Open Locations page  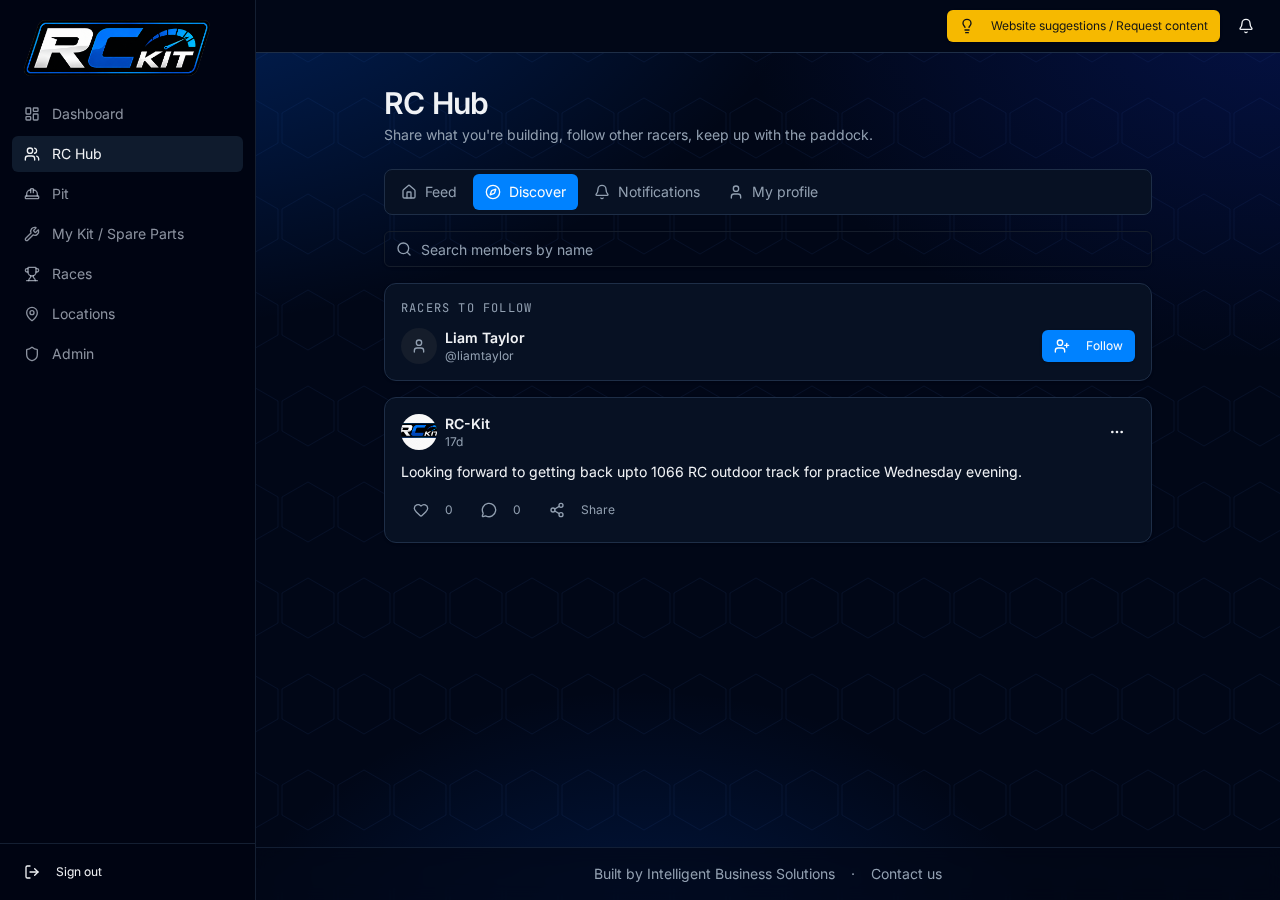tap(127, 314)
